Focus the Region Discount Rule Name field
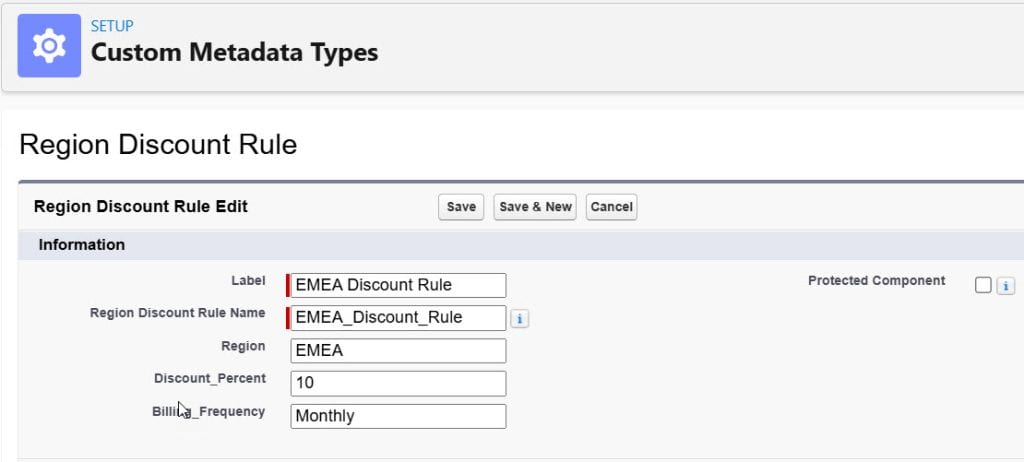Image resolution: width=1024 pixels, height=462 pixels. [x=398, y=318]
